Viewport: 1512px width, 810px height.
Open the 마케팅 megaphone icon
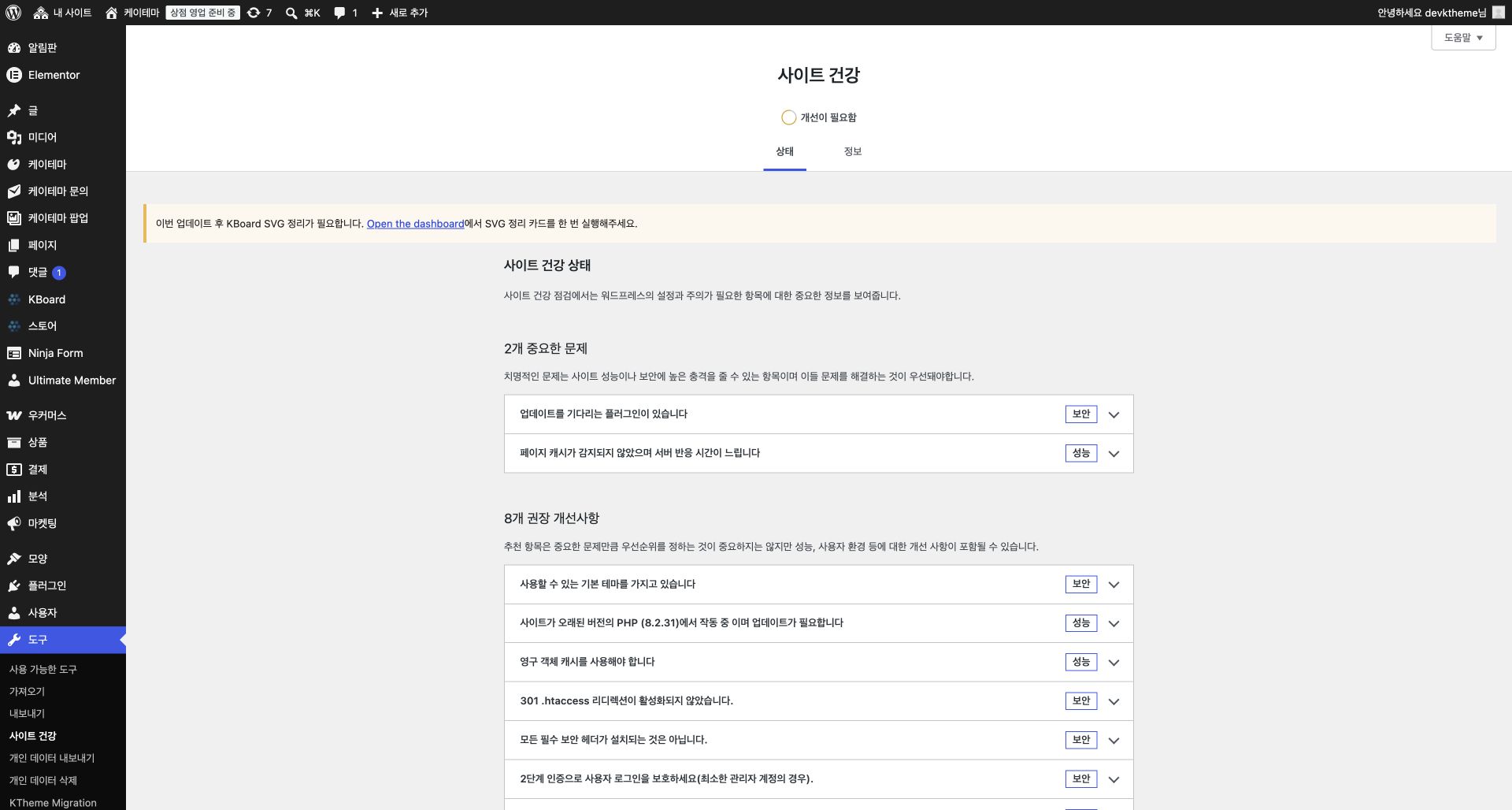[x=14, y=523]
